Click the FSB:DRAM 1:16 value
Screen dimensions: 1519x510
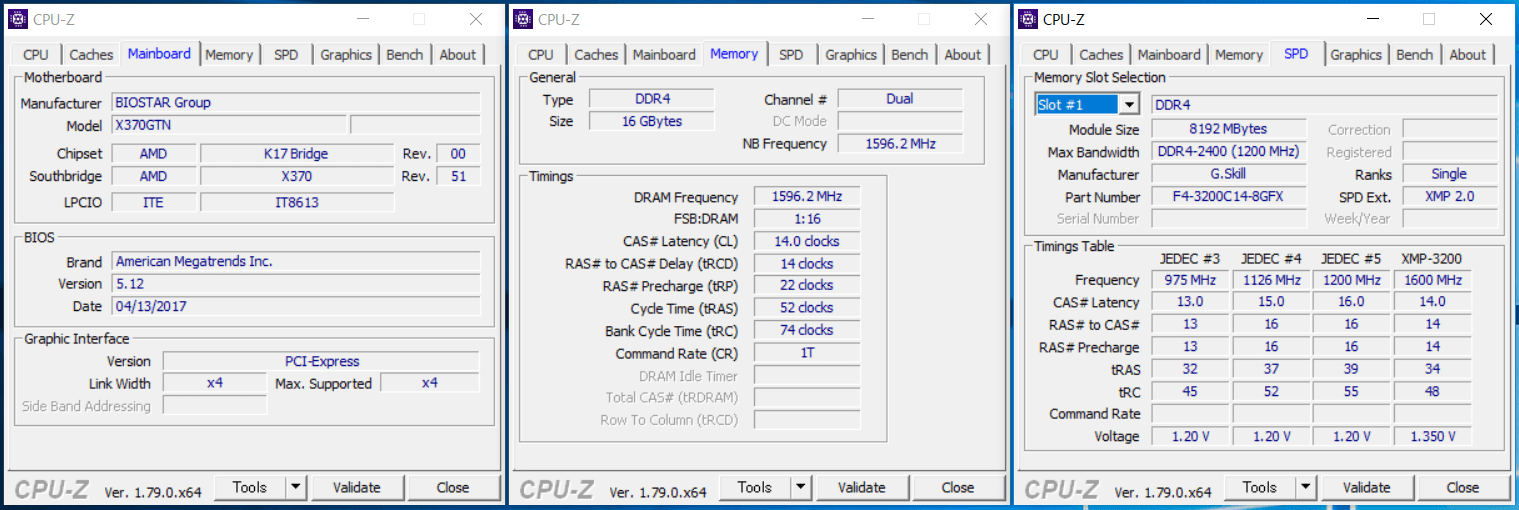[806, 219]
